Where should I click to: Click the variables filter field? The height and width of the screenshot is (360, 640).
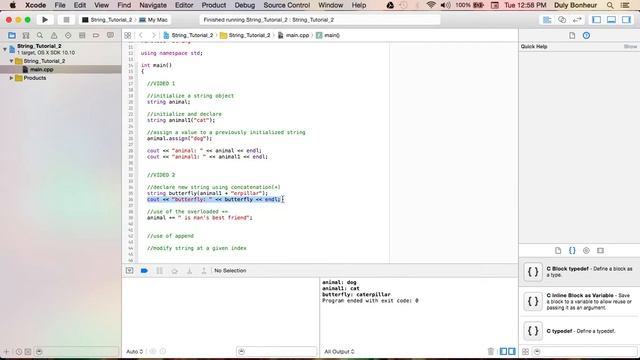276,351
